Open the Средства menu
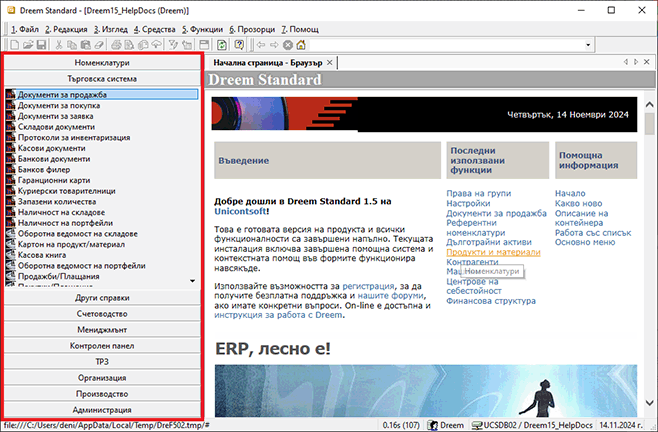Screen dimensions: 658x432 coord(155,29)
